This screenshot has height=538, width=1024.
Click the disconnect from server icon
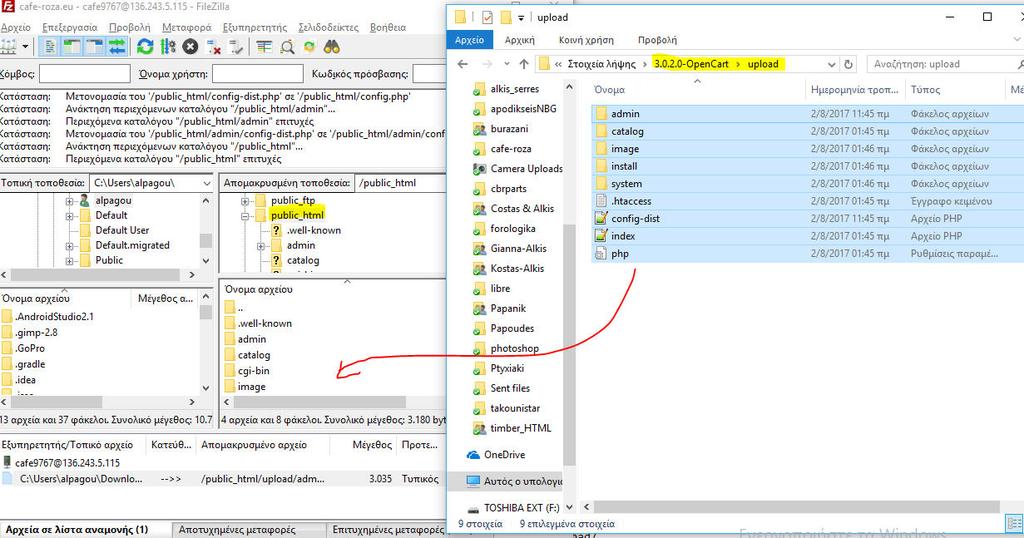pos(213,46)
